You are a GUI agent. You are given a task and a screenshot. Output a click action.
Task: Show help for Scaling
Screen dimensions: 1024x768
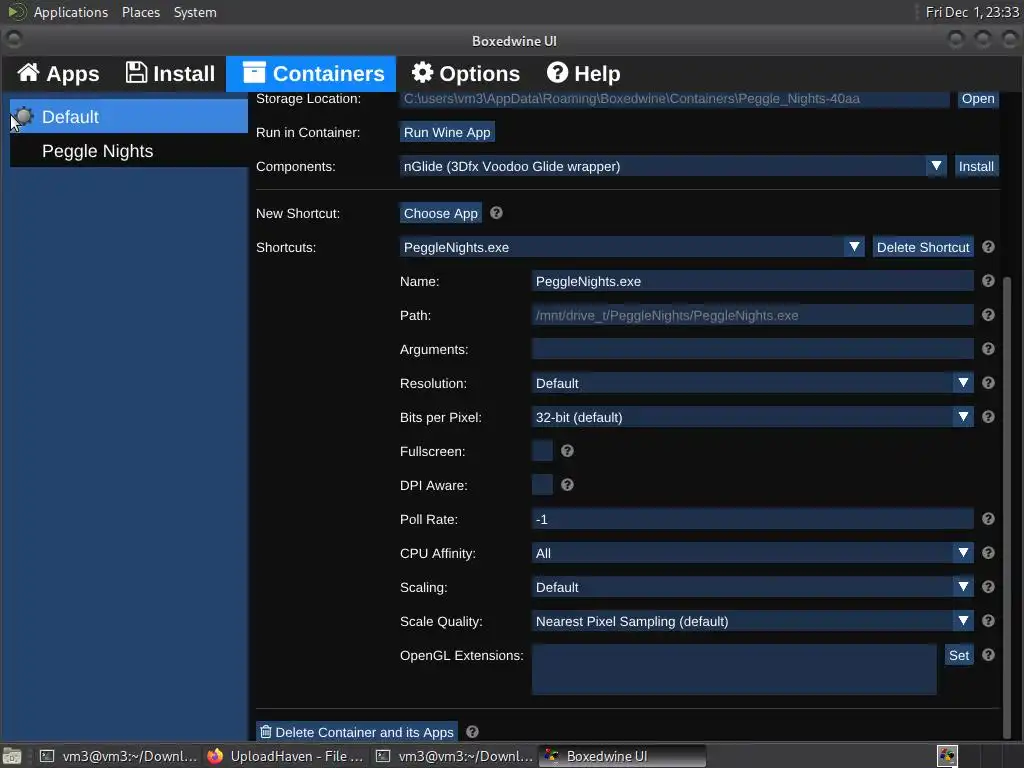pos(988,586)
